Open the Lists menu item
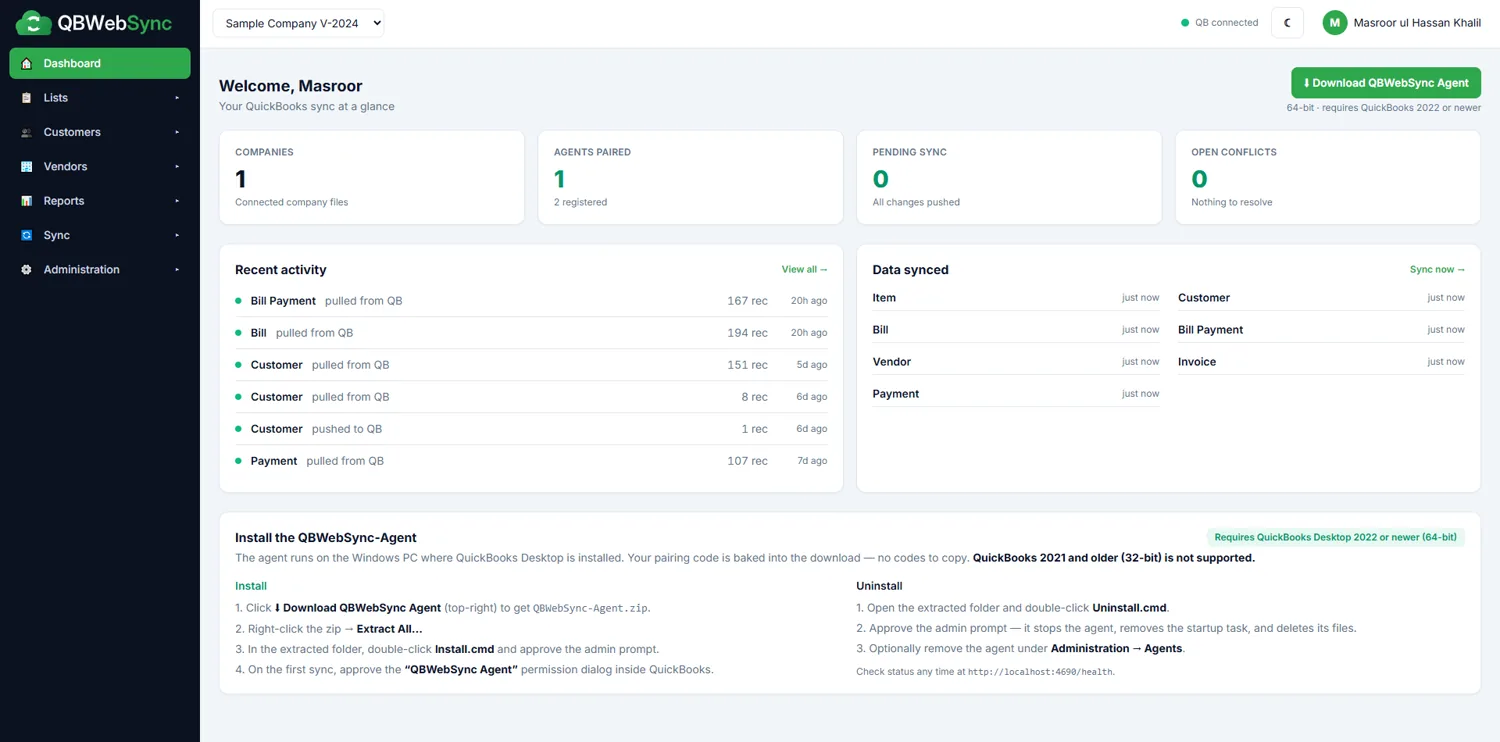This screenshot has height=742, width=1500. click(100, 98)
